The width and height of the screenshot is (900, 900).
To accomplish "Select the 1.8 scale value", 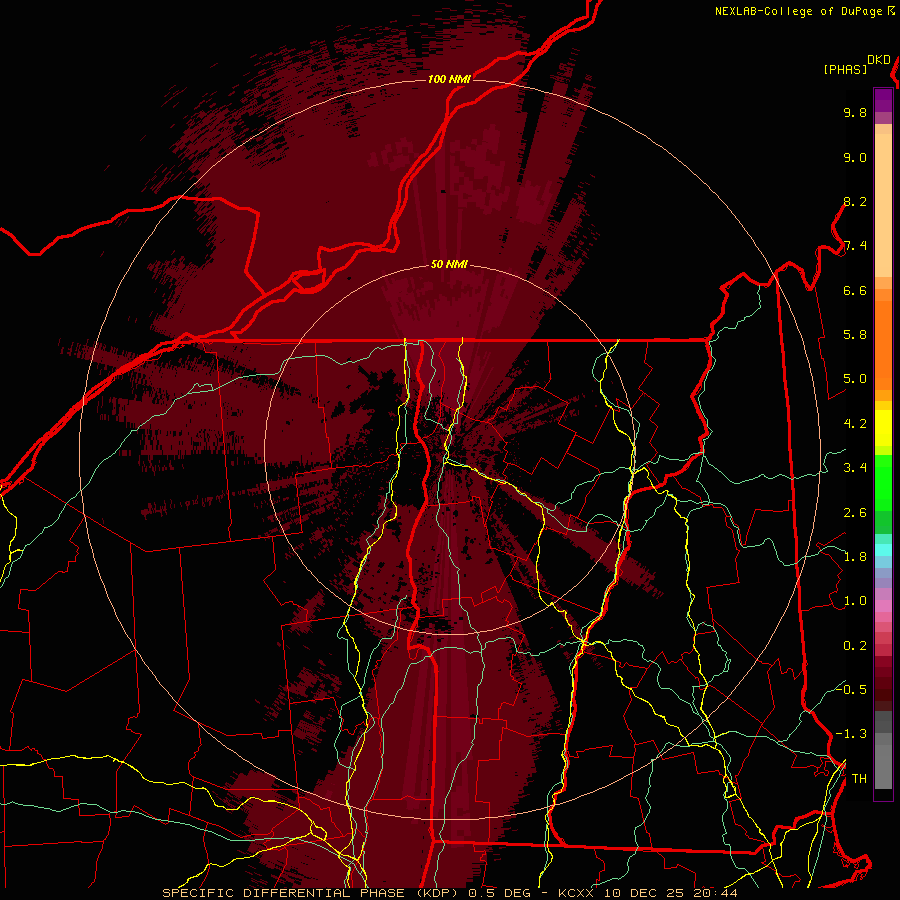I will coord(855,557).
